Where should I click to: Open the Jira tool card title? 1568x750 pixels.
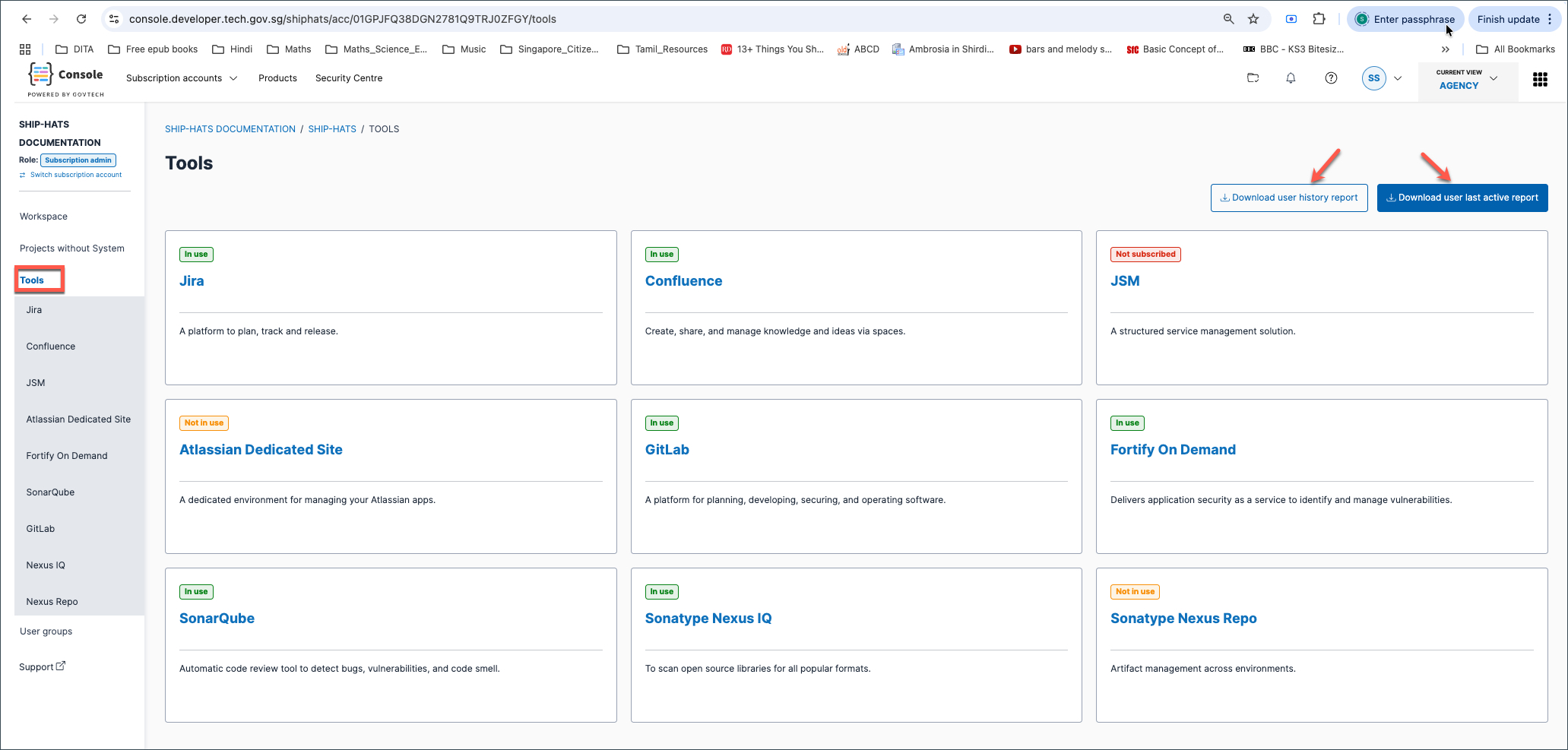192,281
